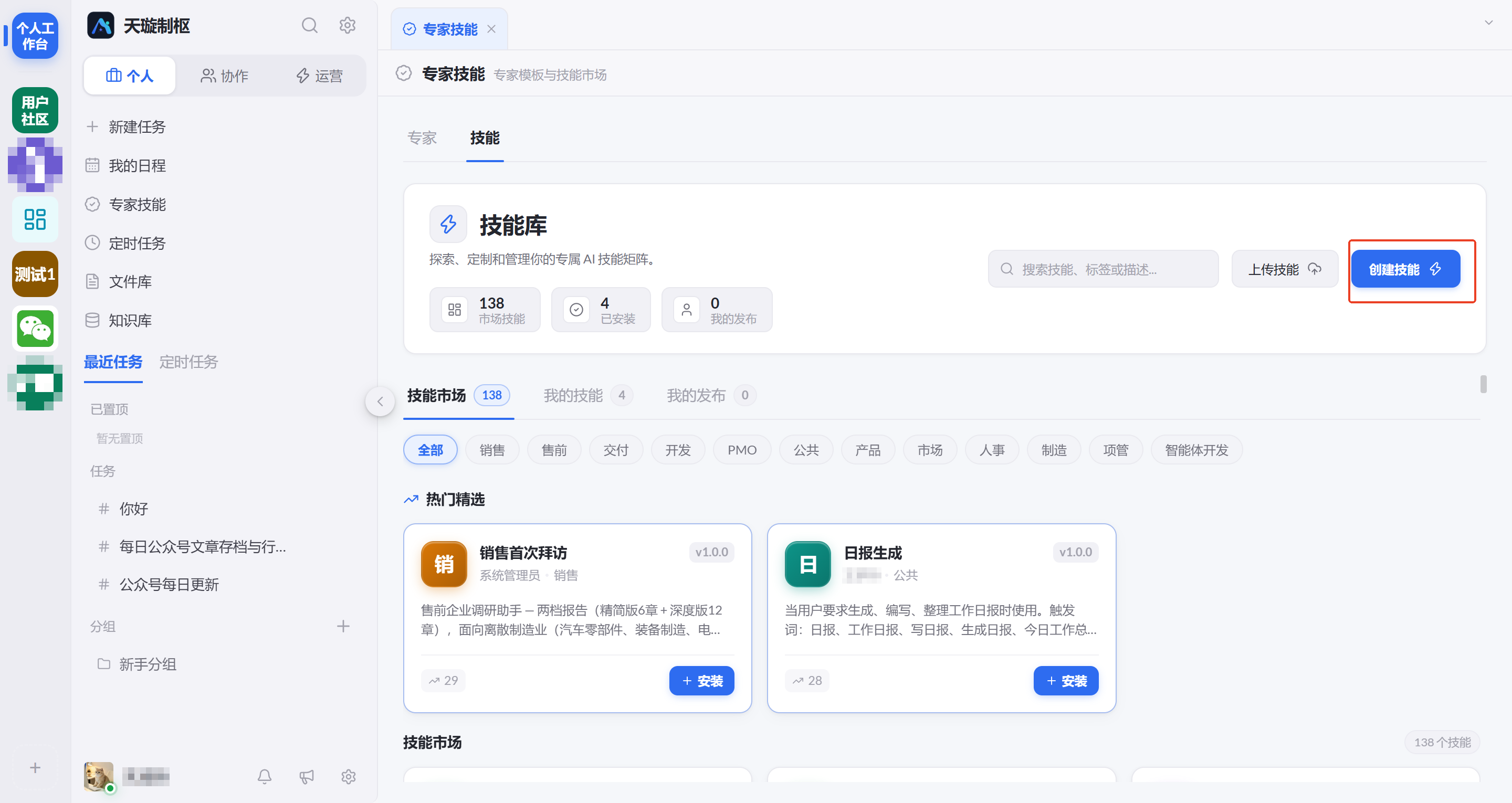Screen dimensions: 1512x803
Task: Open announcements megaphone icon
Action: point(307,777)
